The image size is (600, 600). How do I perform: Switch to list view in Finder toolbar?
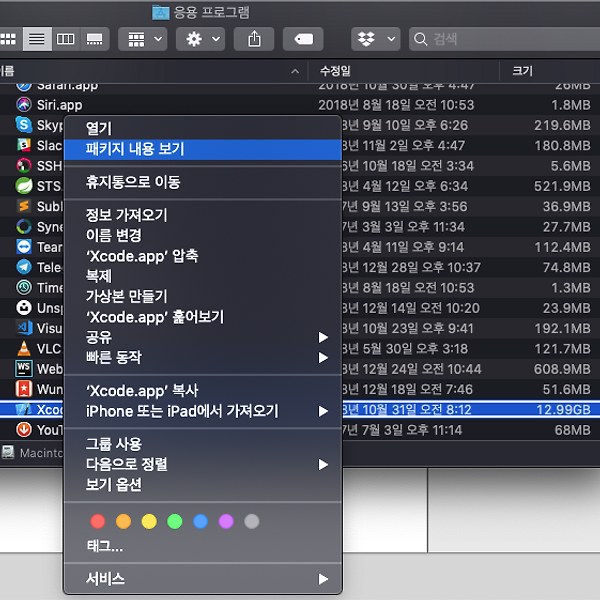pos(37,39)
